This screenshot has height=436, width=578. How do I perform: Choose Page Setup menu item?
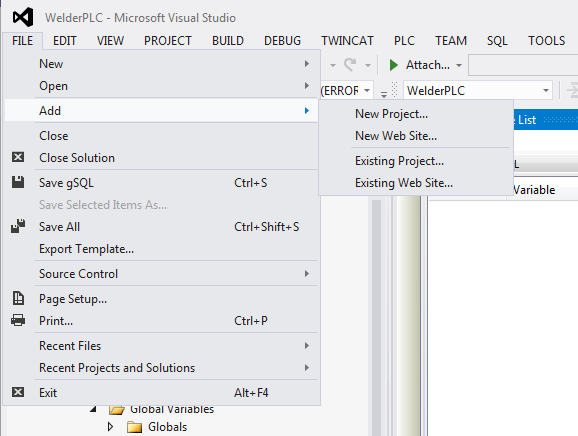coord(161,299)
